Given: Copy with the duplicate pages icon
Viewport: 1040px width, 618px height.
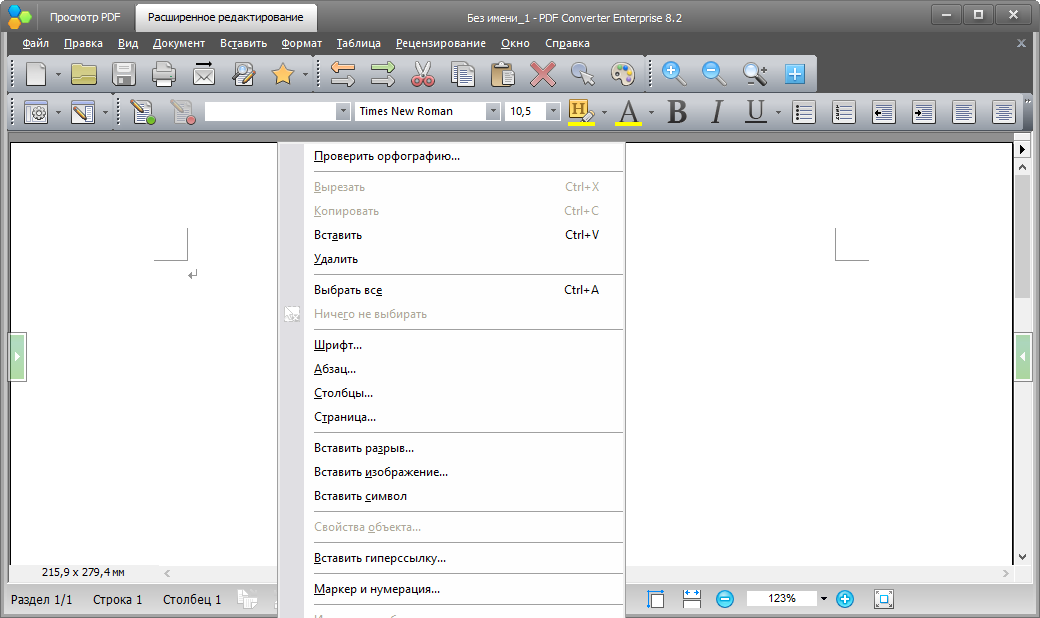Looking at the screenshot, I should (x=463, y=74).
